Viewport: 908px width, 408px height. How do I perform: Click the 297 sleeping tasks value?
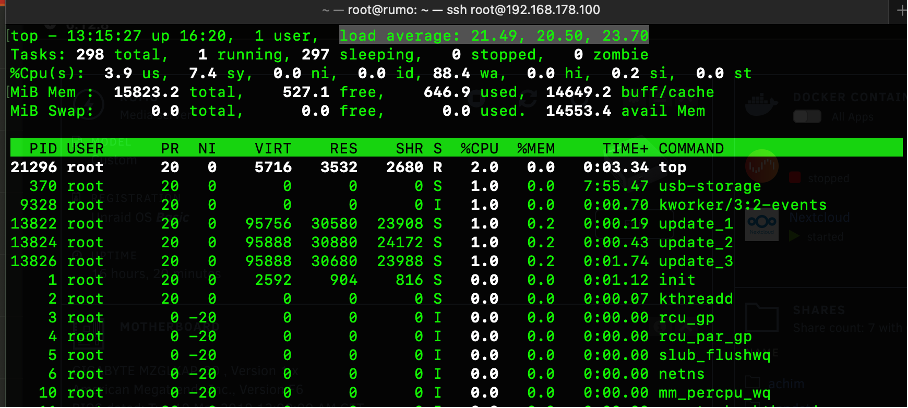coord(316,55)
